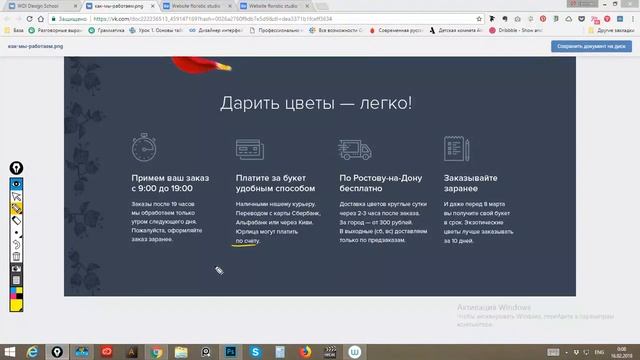
Task: Click heading Примем ваш заказ с 9:00 до 19:00
Action: pyautogui.click(x=170, y=183)
